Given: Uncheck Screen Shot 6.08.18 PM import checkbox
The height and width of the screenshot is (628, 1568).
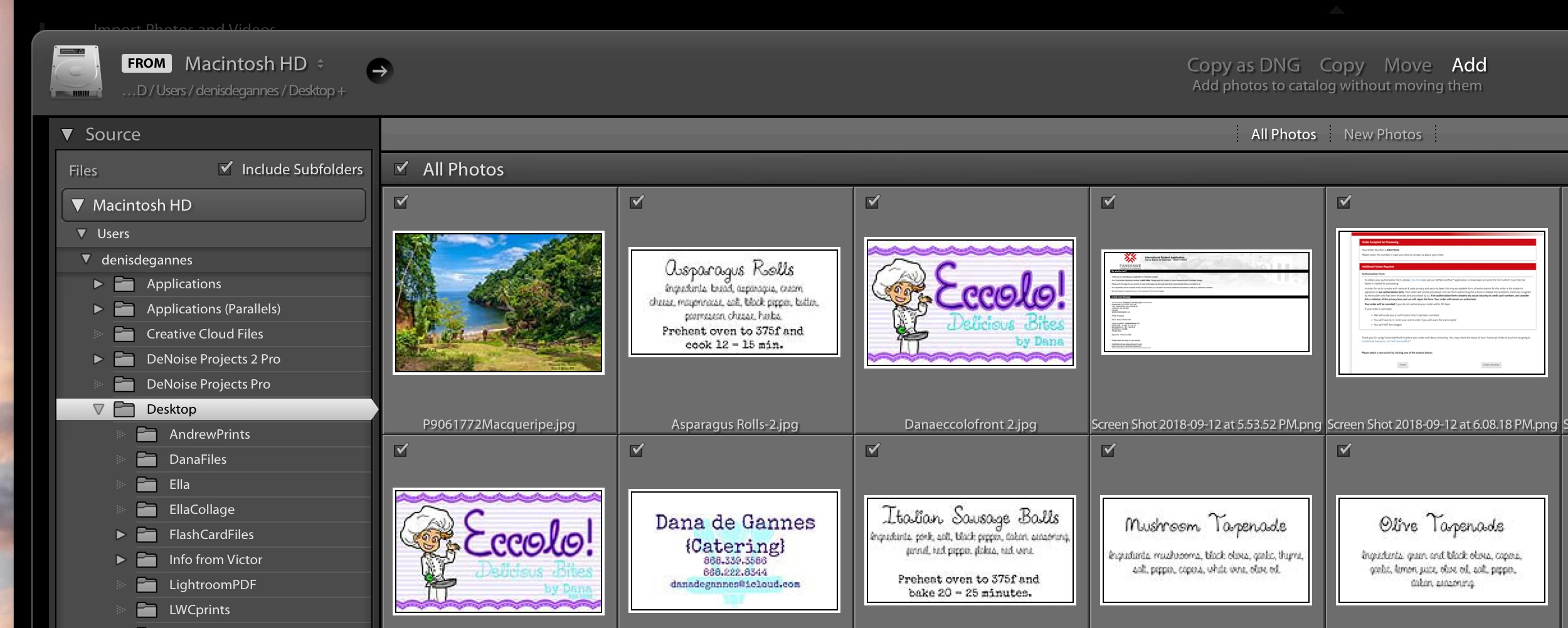Looking at the screenshot, I should (x=1344, y=202).
